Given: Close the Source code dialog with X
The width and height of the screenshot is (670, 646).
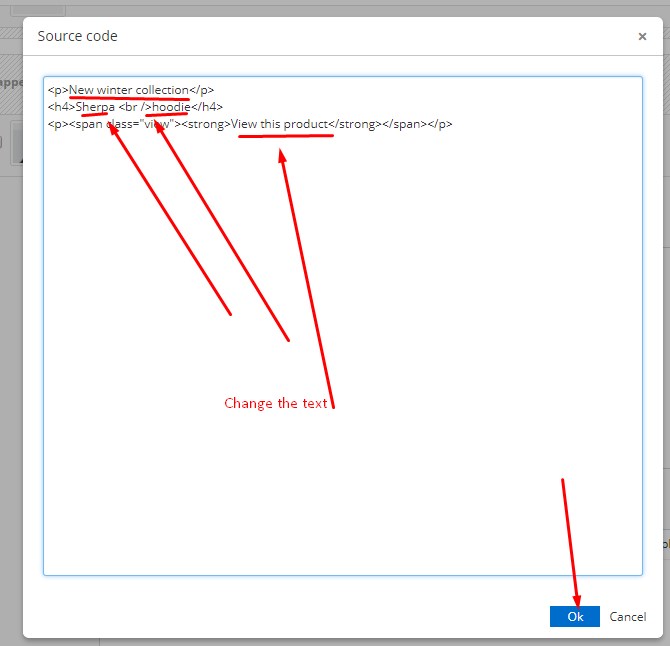Looking at the screenshot, I should click(642, 36).
